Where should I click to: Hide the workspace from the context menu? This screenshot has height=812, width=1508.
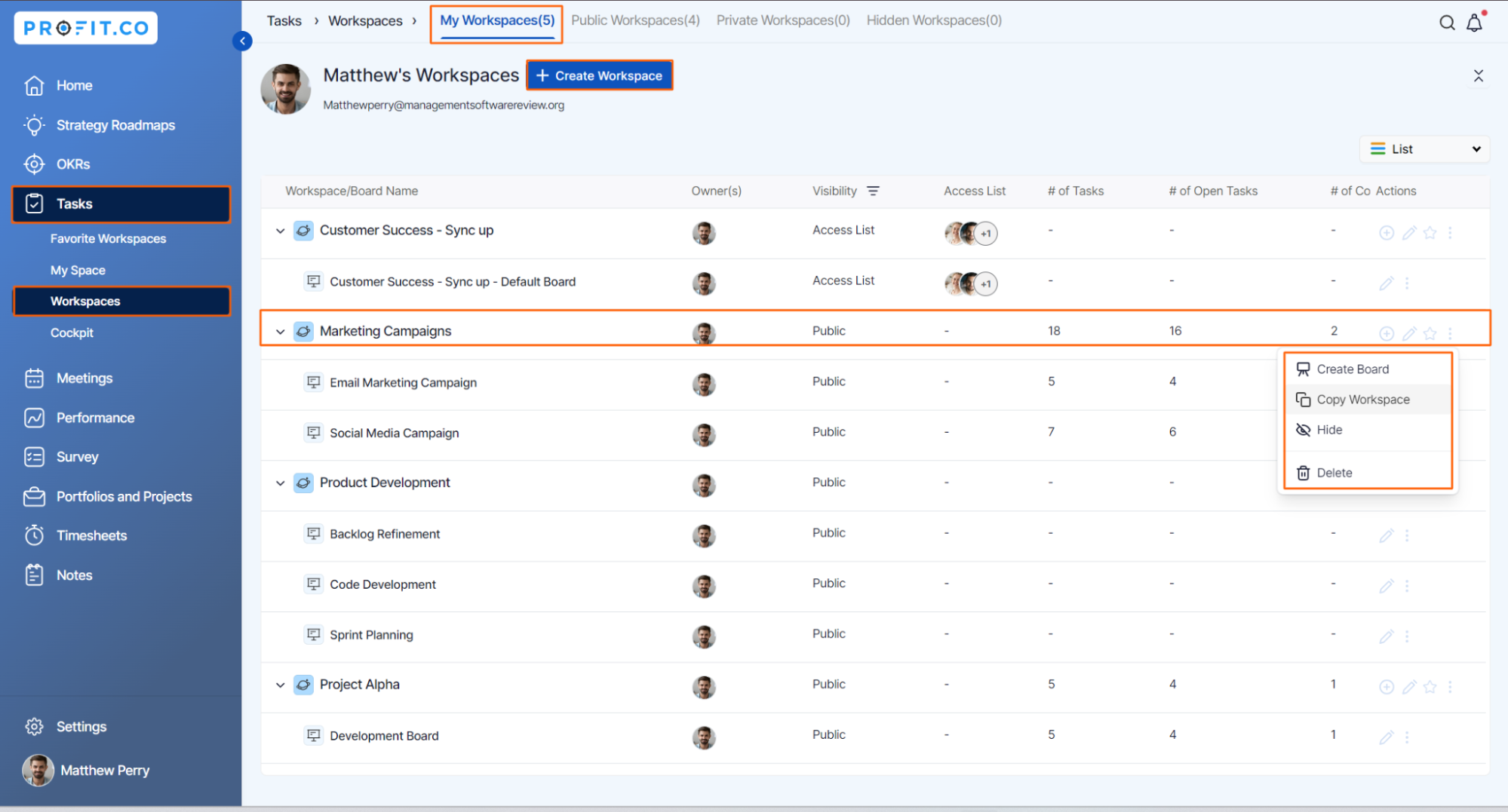pos(1328,430)
